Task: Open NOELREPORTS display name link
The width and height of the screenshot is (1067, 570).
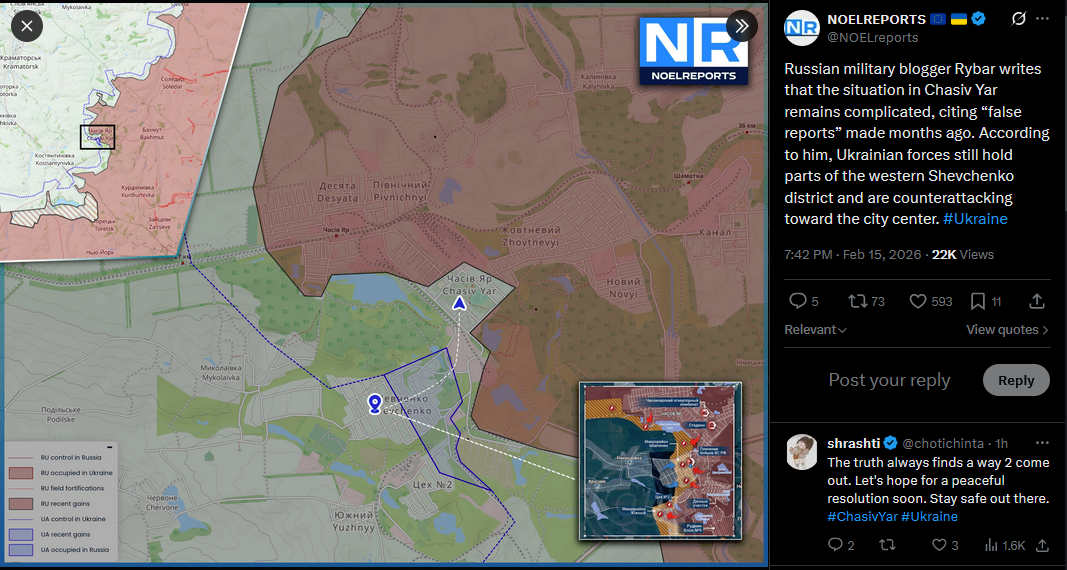Action: tap(876, 20)
